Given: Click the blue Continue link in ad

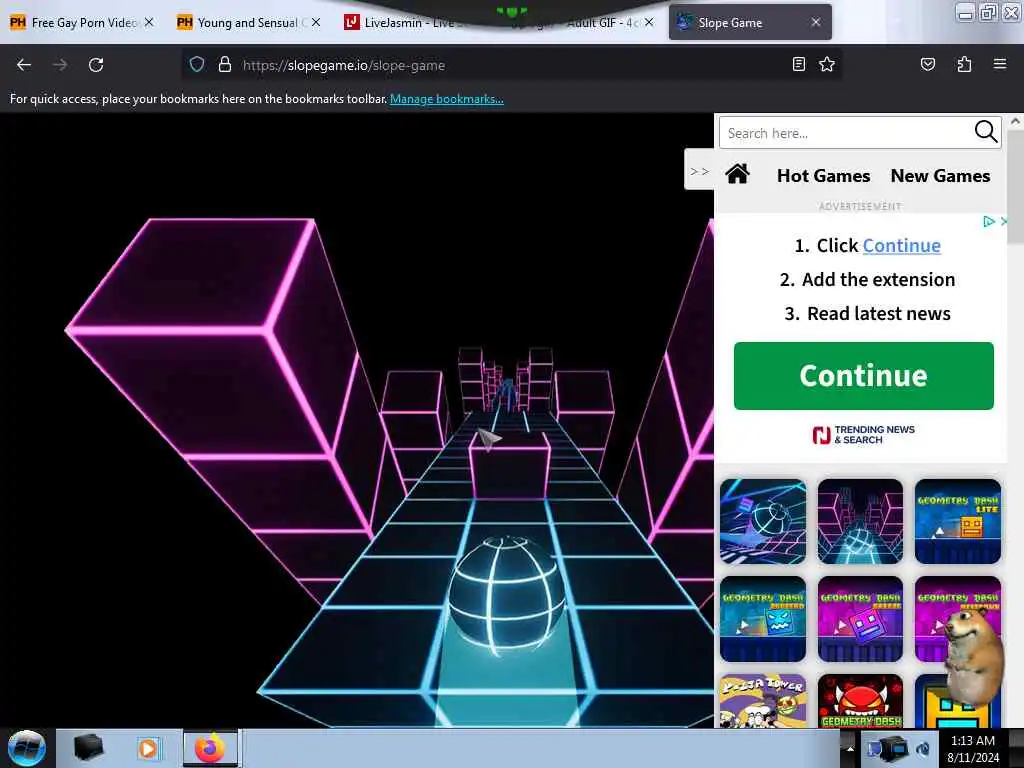Looking at the screenshot, I should tap(901, 246).
